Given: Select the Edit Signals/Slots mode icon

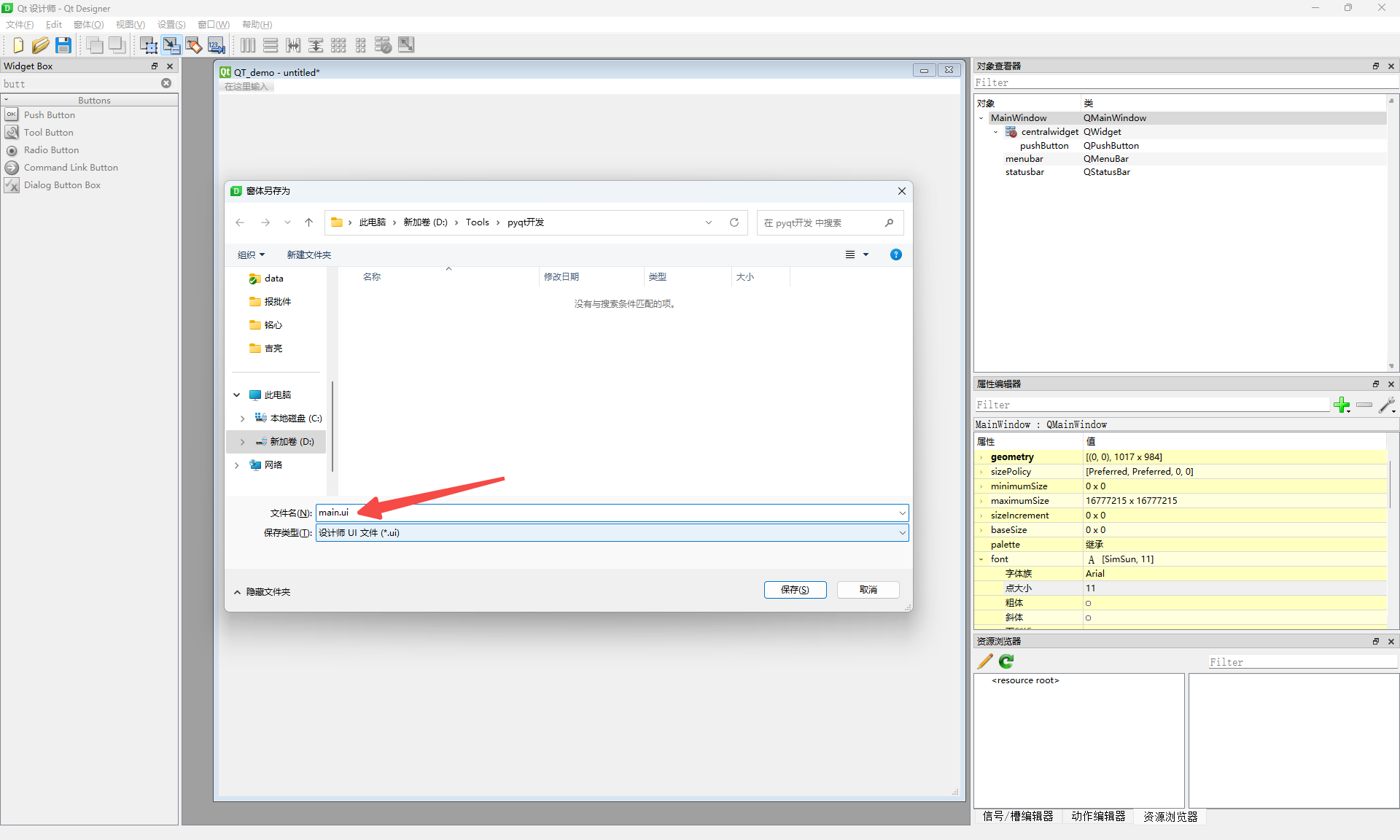Looking at the screenshot, I should pyautogui.click(x=171, y=45).
